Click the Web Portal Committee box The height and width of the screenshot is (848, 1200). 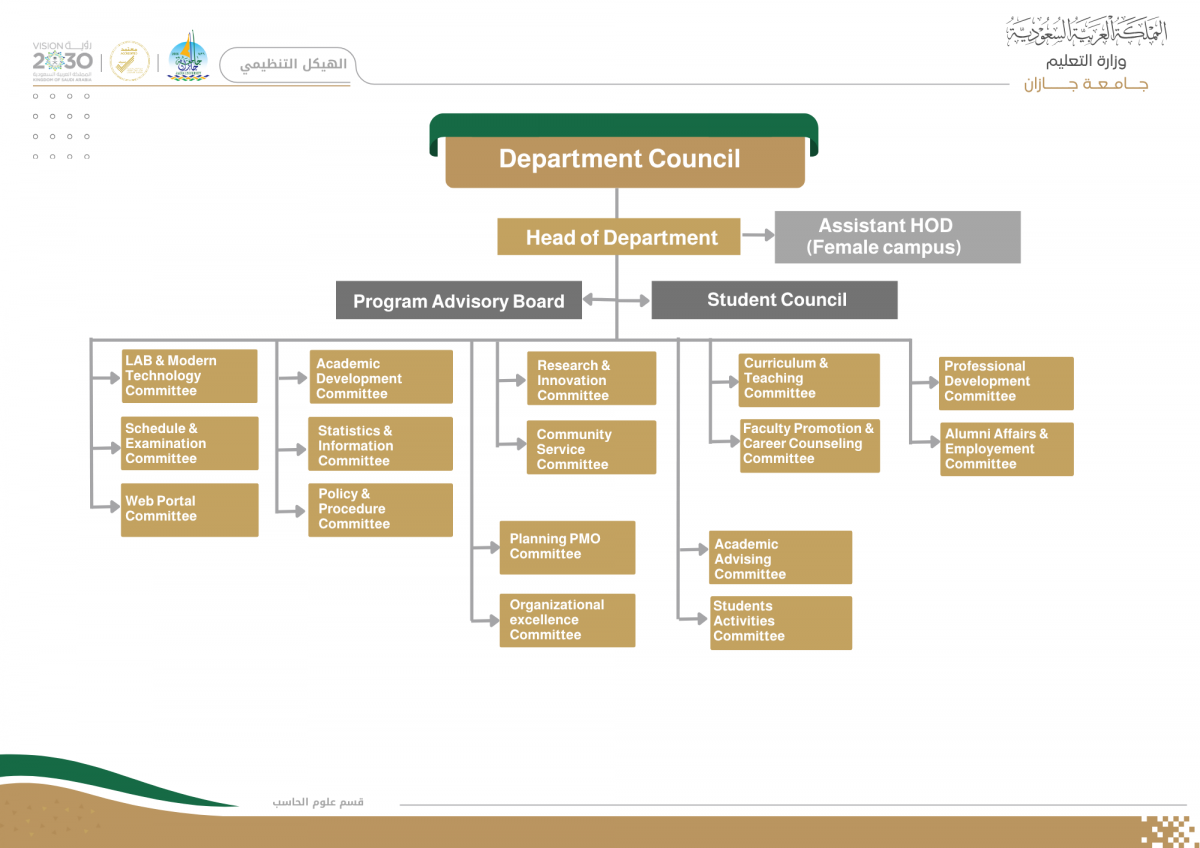point(189,510)
